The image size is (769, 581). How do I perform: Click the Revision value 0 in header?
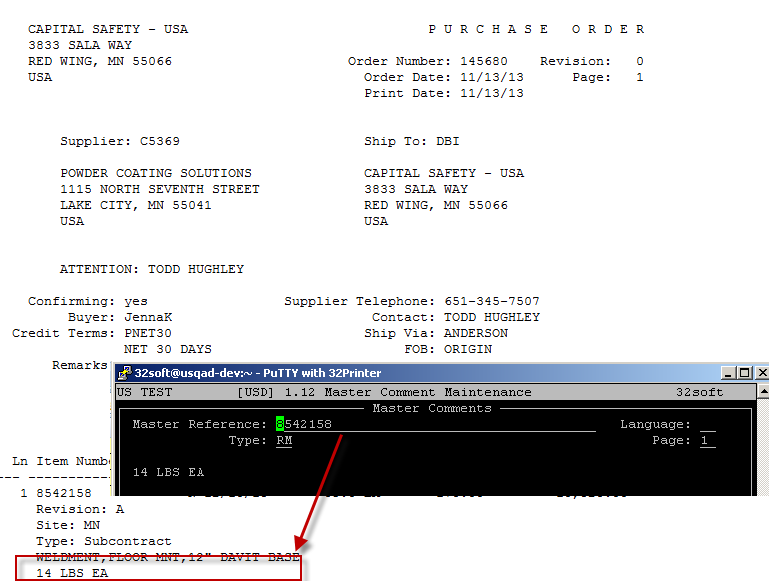pos(640,61)
